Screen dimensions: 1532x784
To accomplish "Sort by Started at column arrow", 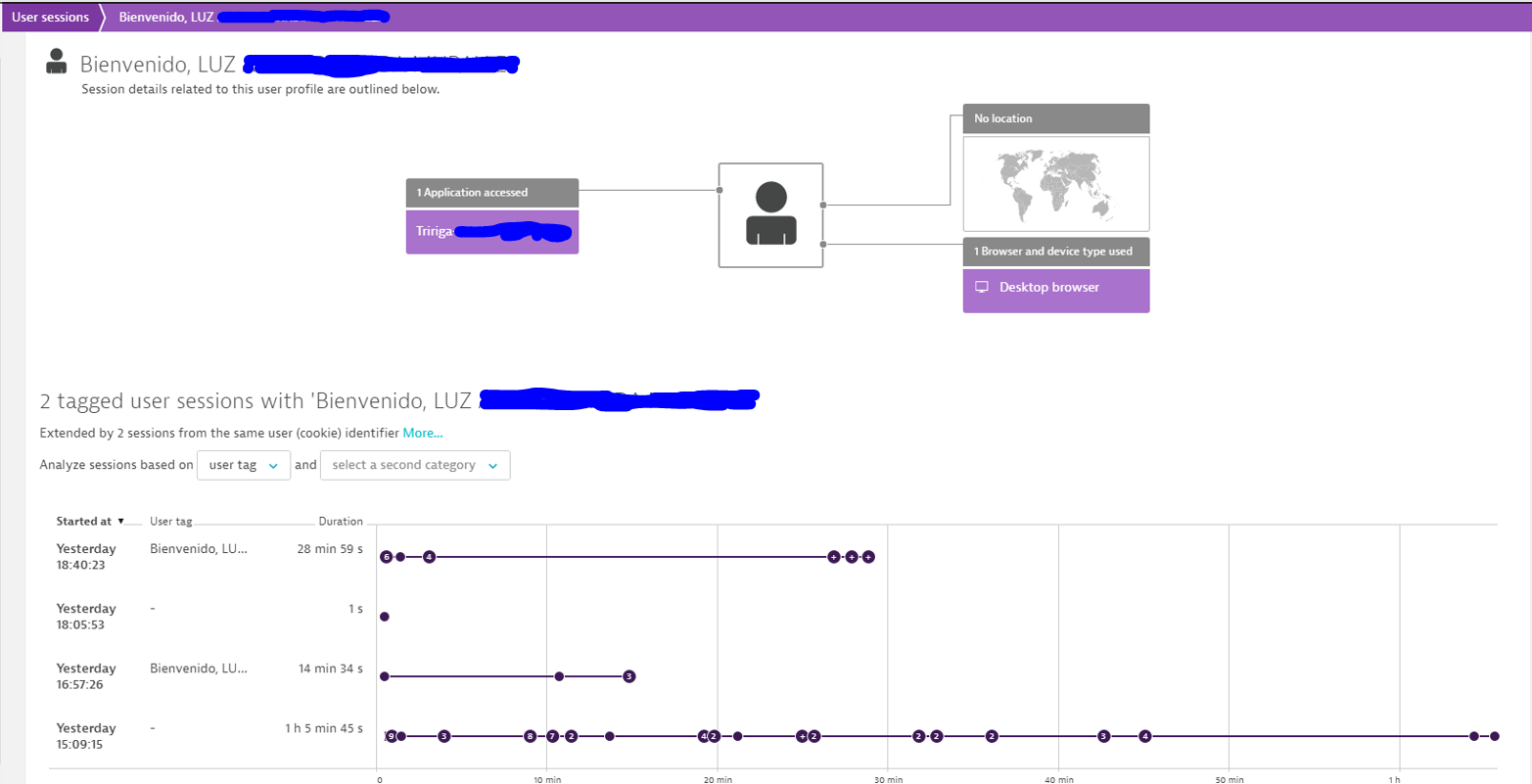I will tap(120, 522).
